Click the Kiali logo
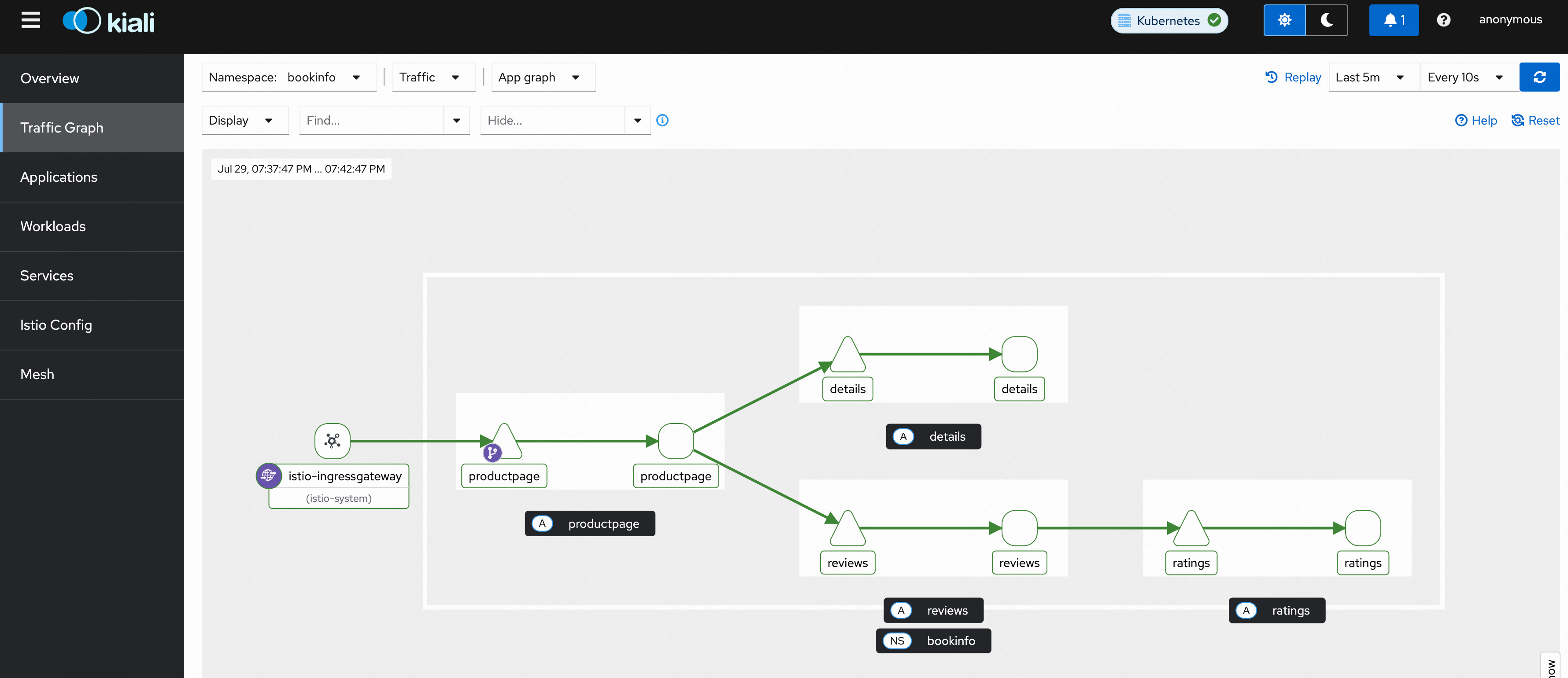The image size is (1568, 678). 109,21
